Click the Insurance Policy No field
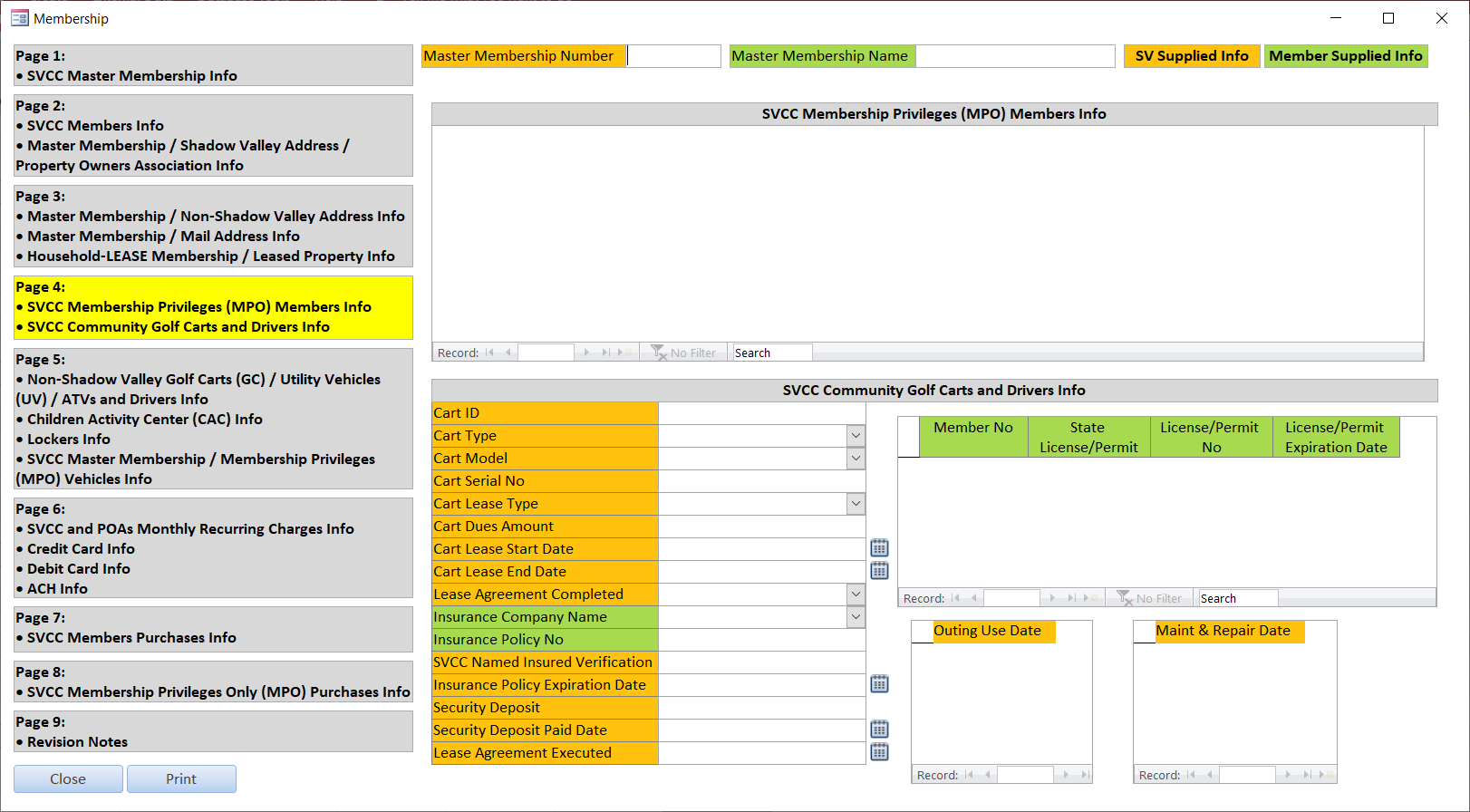1470x812 pixels. (761, 640)
